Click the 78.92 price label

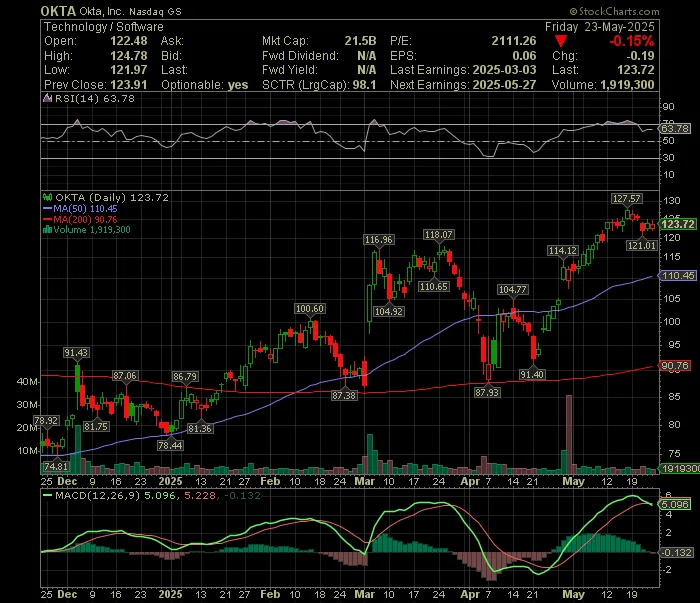click(46, 421)
